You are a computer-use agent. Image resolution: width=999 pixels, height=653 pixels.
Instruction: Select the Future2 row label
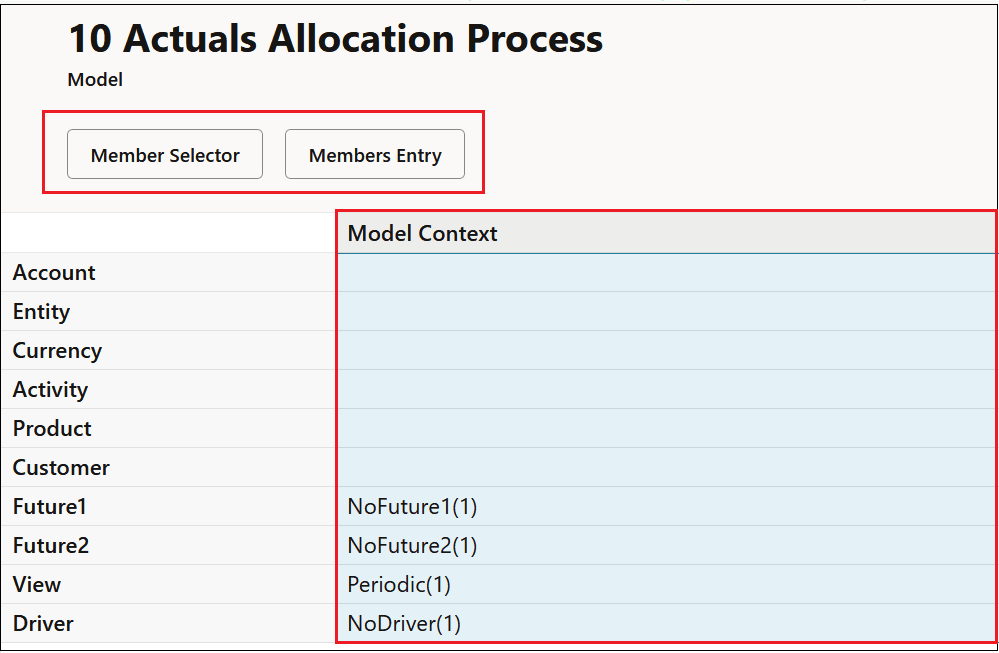(49, 545)
